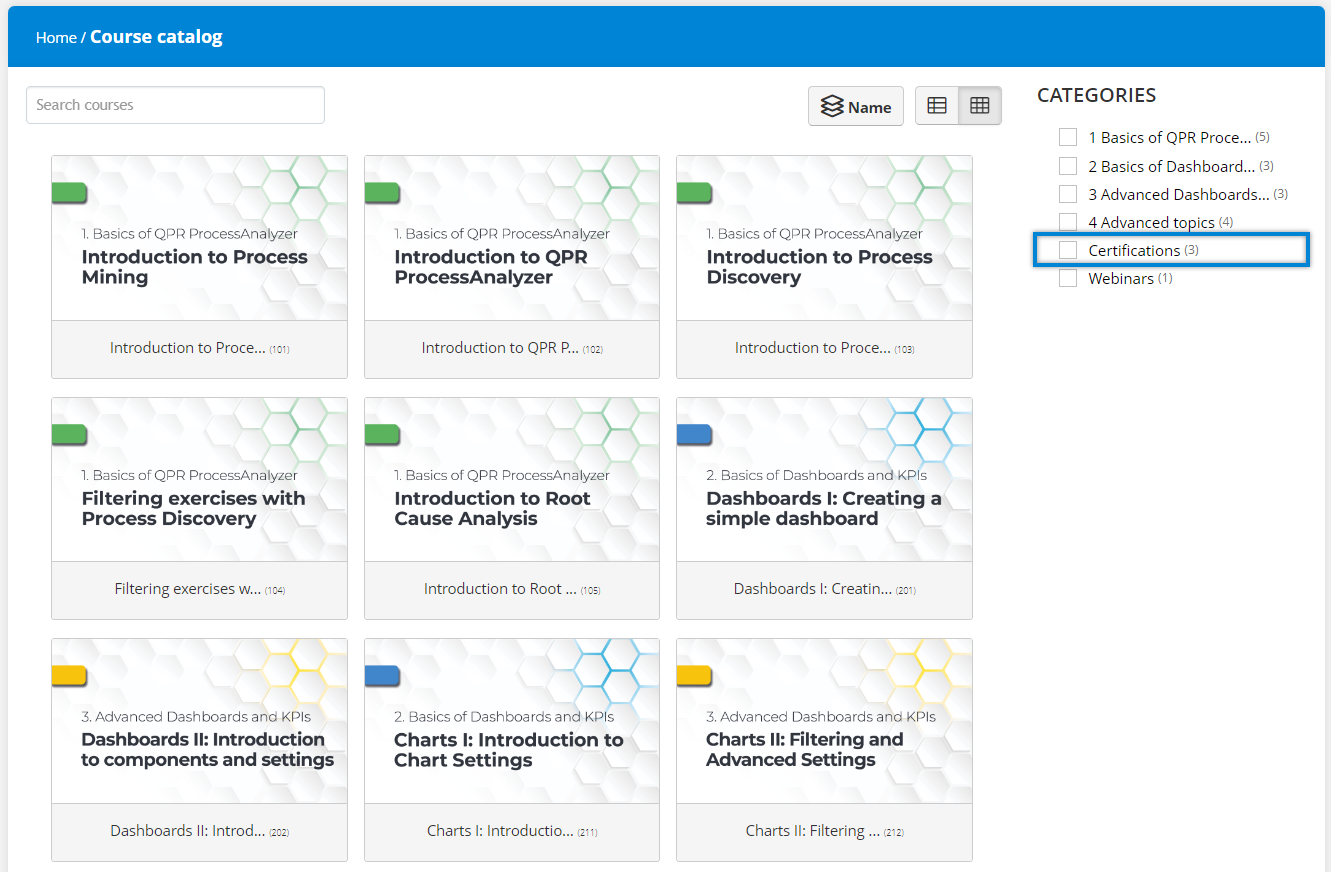Open Dashboards I: Creating a simple dashboard thumbnail
Image resolution: width=1331 pixels, height=872 pixels.
tap(824, 480)
